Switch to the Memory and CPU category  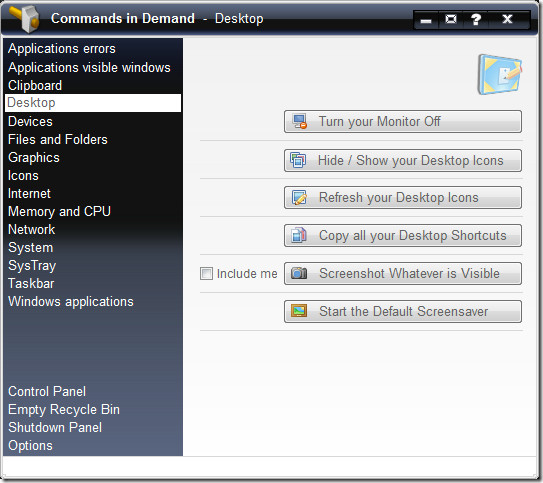59,212
